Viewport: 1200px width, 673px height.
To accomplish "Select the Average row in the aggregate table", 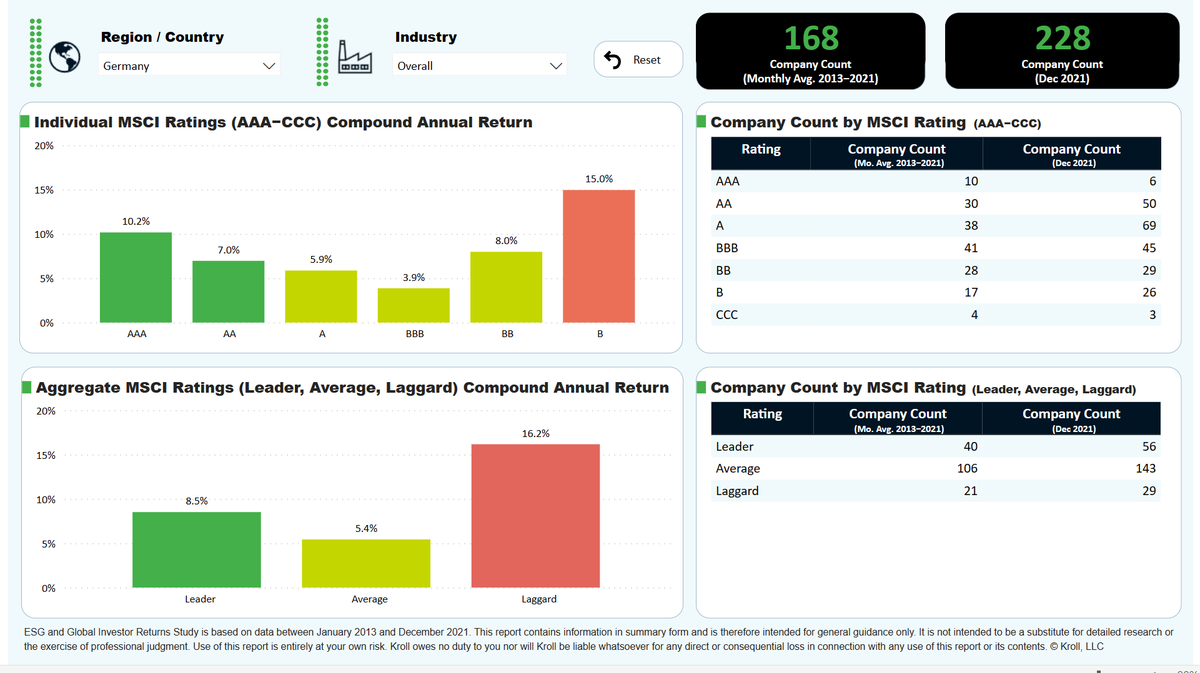I will pos(936,469).
